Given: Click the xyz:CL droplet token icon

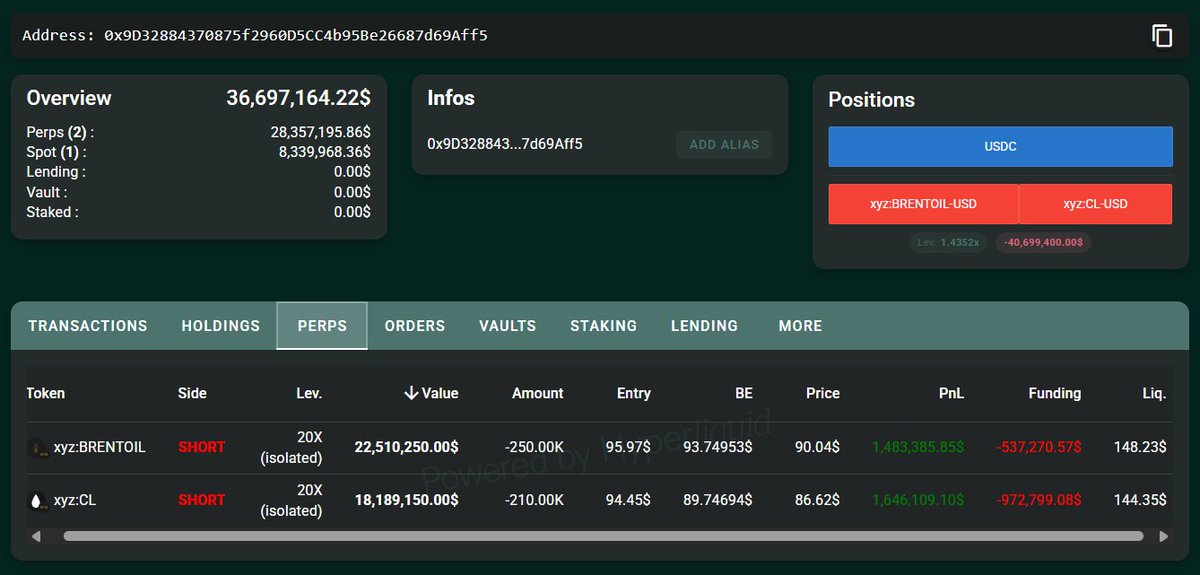Looking at the screenshot, I should 38,500.
